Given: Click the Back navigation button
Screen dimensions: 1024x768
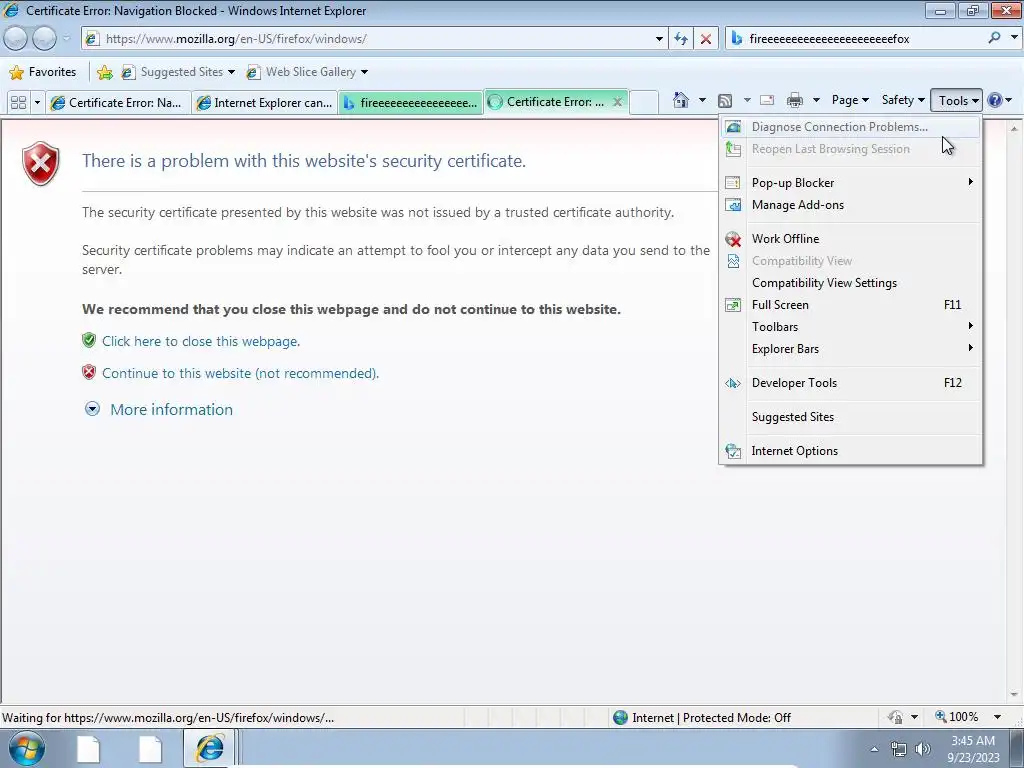Looking at the screenshot, I should [15, 39].
